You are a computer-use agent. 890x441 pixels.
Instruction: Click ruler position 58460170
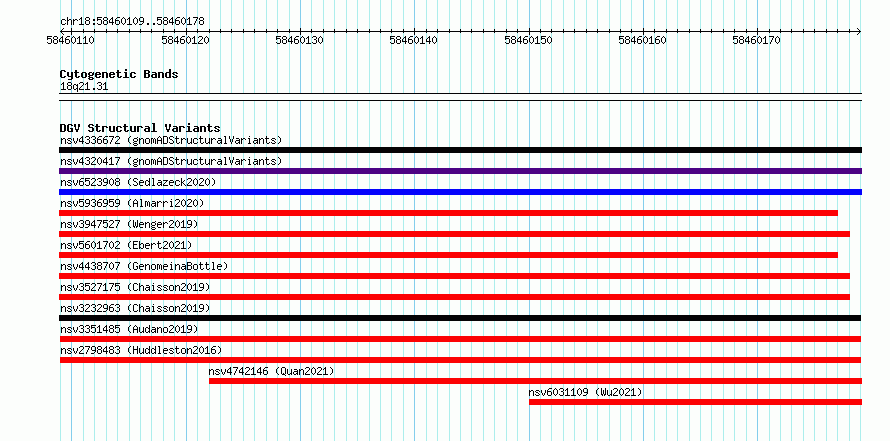757,40
